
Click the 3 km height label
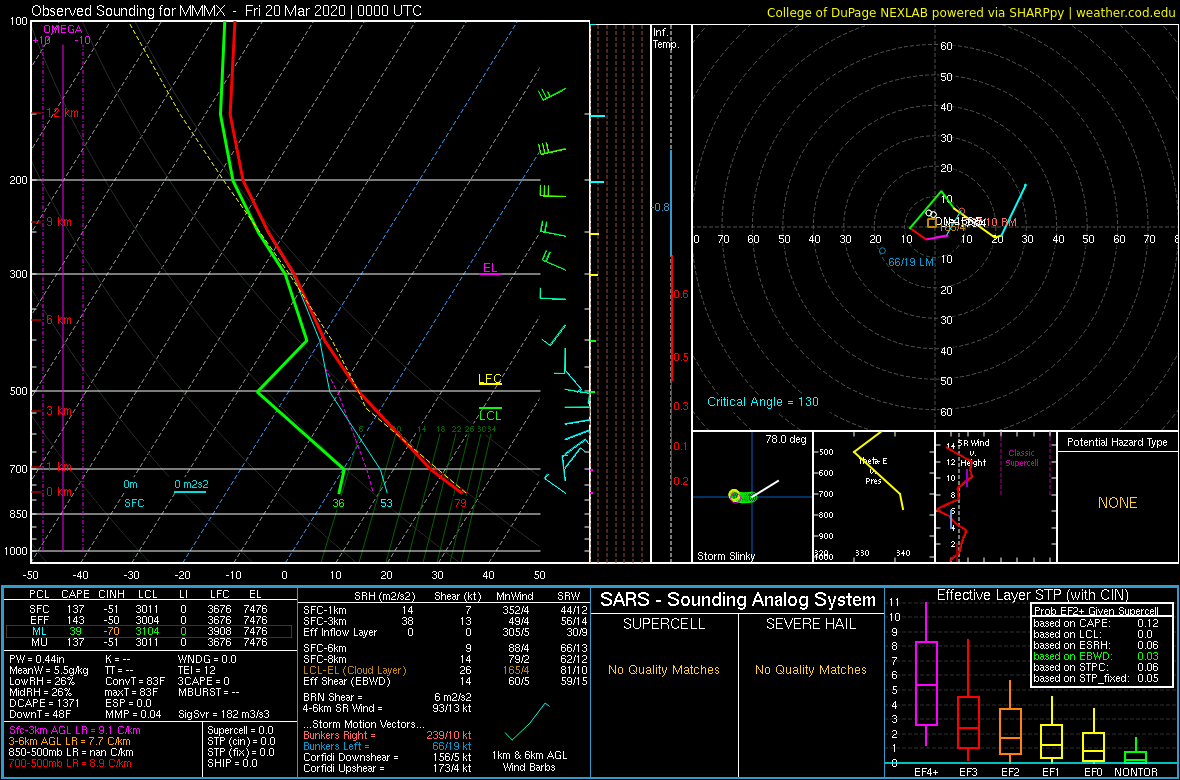coord(58,411)
